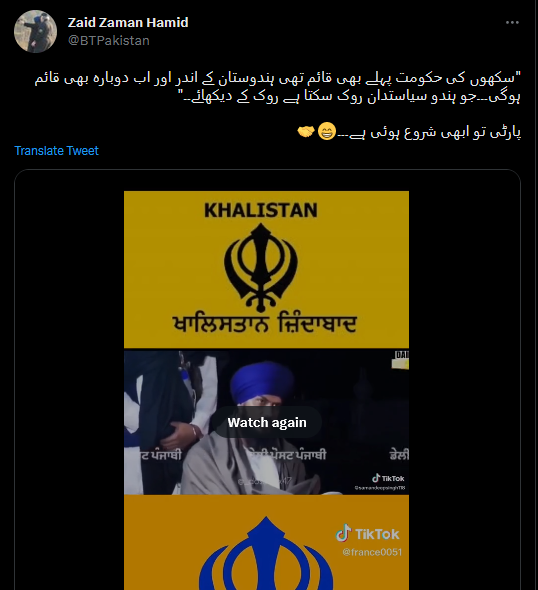538x590 pixels.
Task: Click the handshake emoji in tweet
Action: pyautogui.click(x=306, y=132)
